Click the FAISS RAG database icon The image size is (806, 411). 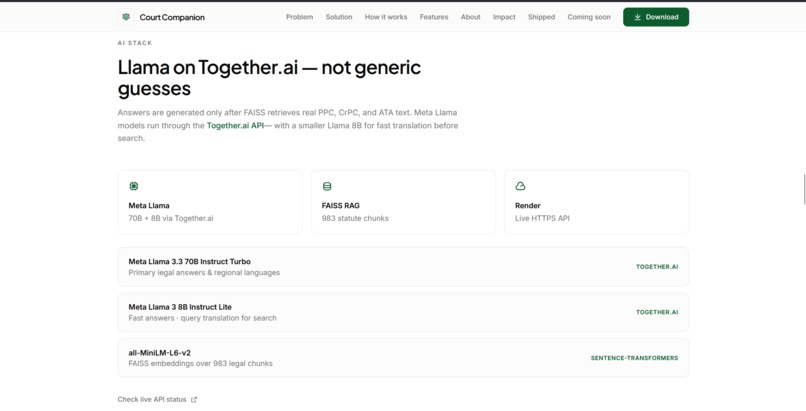327,186
